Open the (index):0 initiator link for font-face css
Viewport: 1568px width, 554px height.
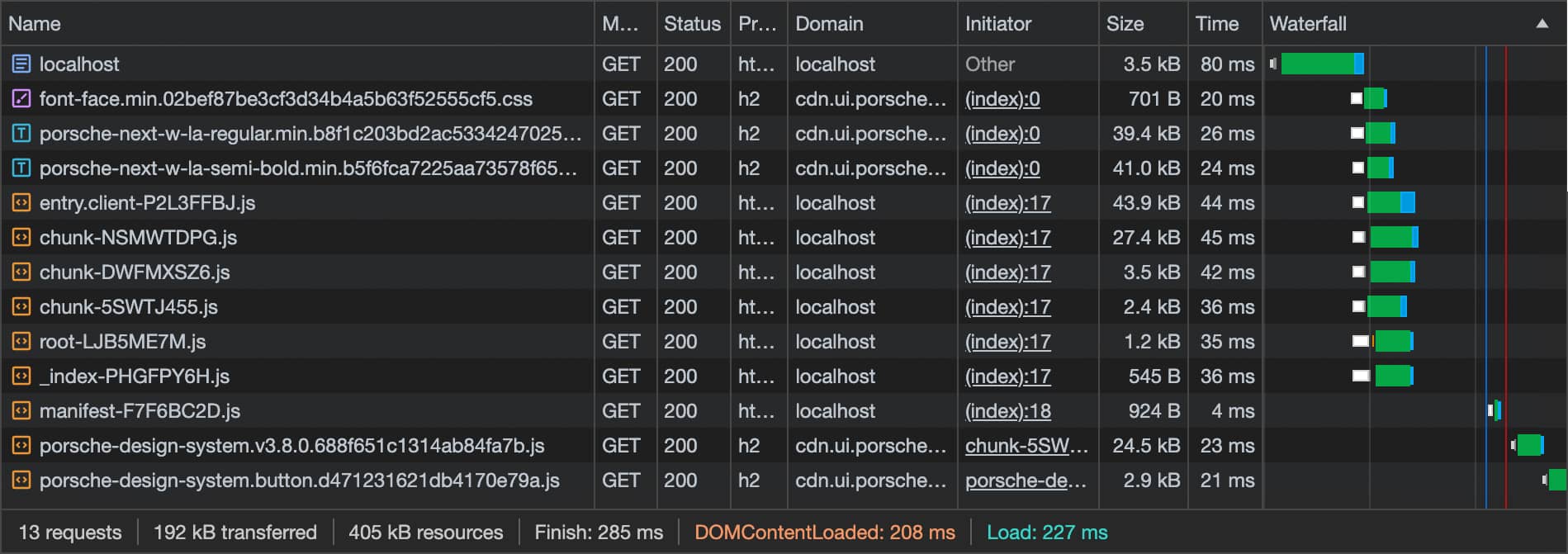(1002, 99)
